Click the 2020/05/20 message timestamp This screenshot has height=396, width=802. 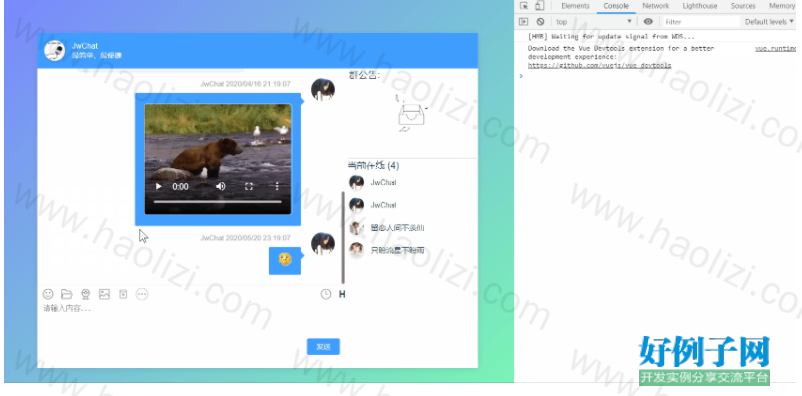258,238
